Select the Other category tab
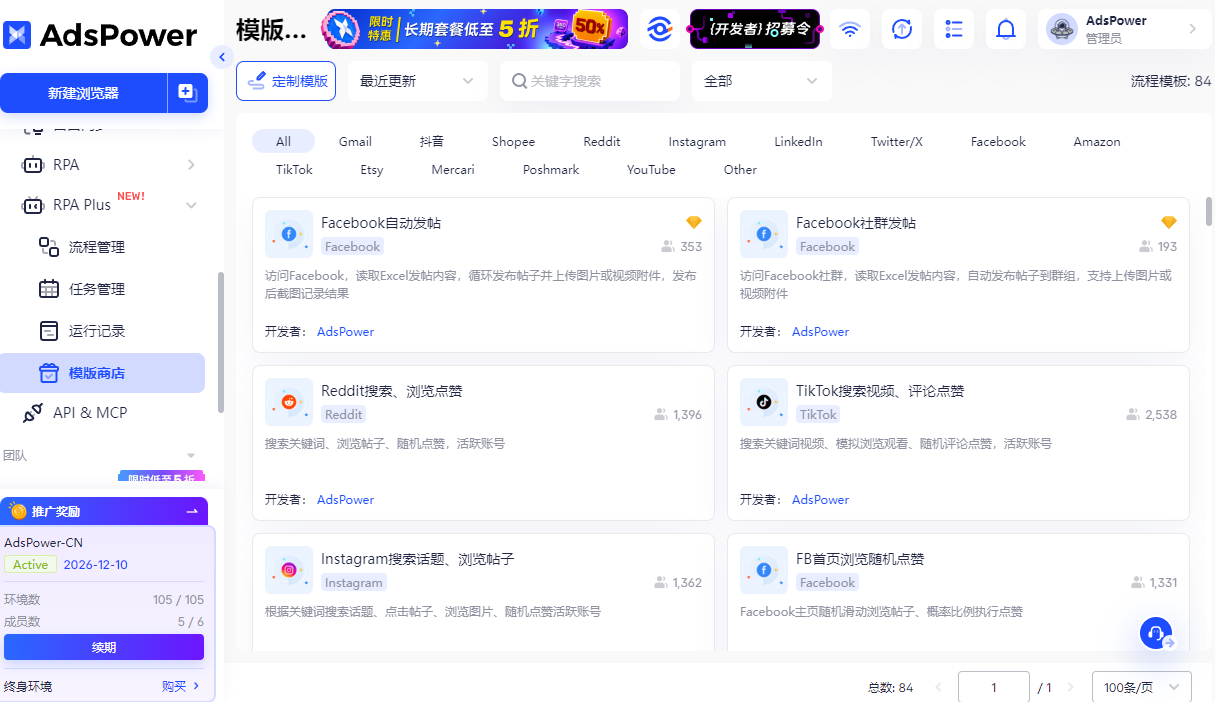The width and height of the screenshot is (1215, 702). click(x=740, y=169)
